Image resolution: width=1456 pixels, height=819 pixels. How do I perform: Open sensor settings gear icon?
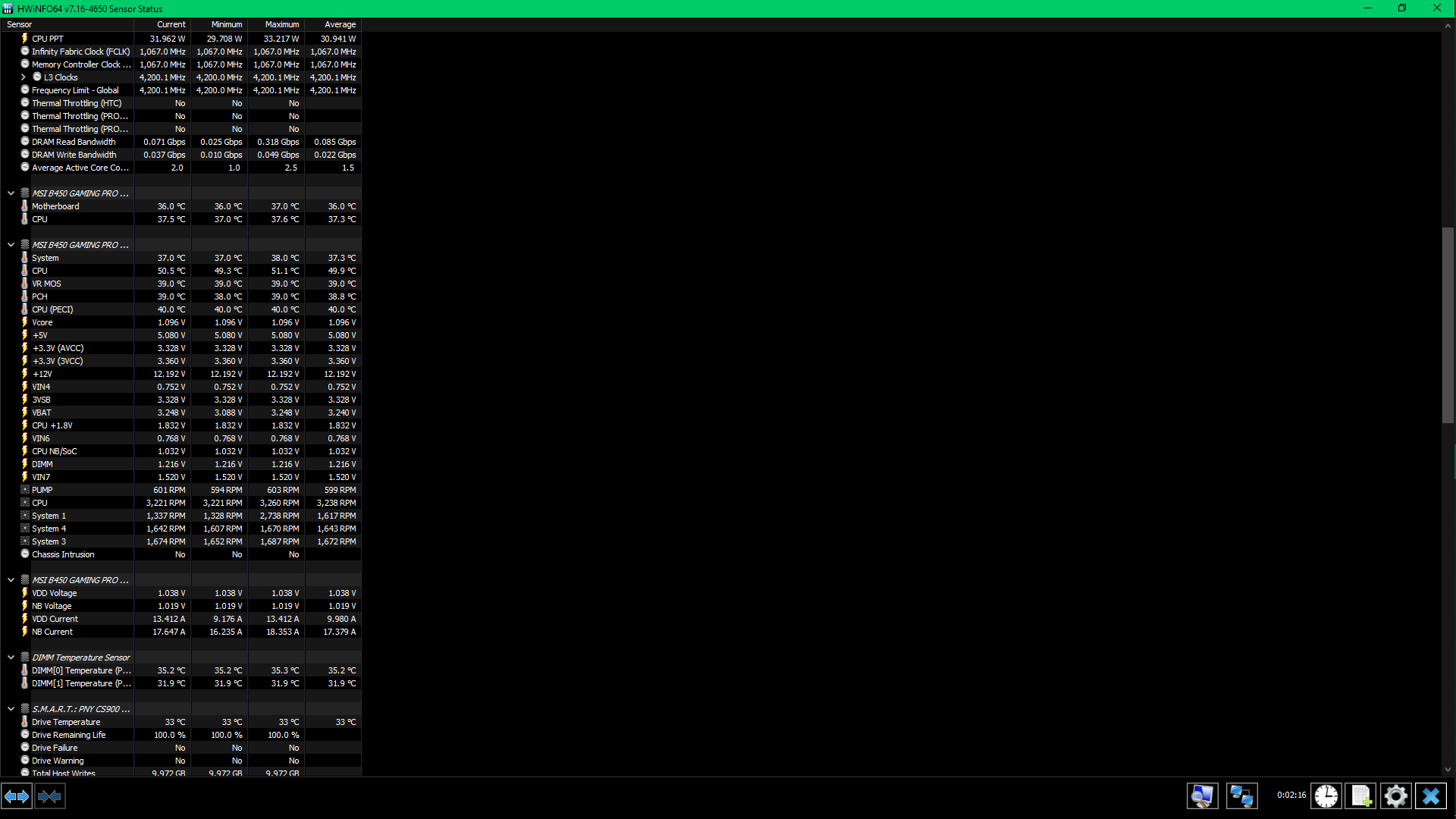(1395, 796)
